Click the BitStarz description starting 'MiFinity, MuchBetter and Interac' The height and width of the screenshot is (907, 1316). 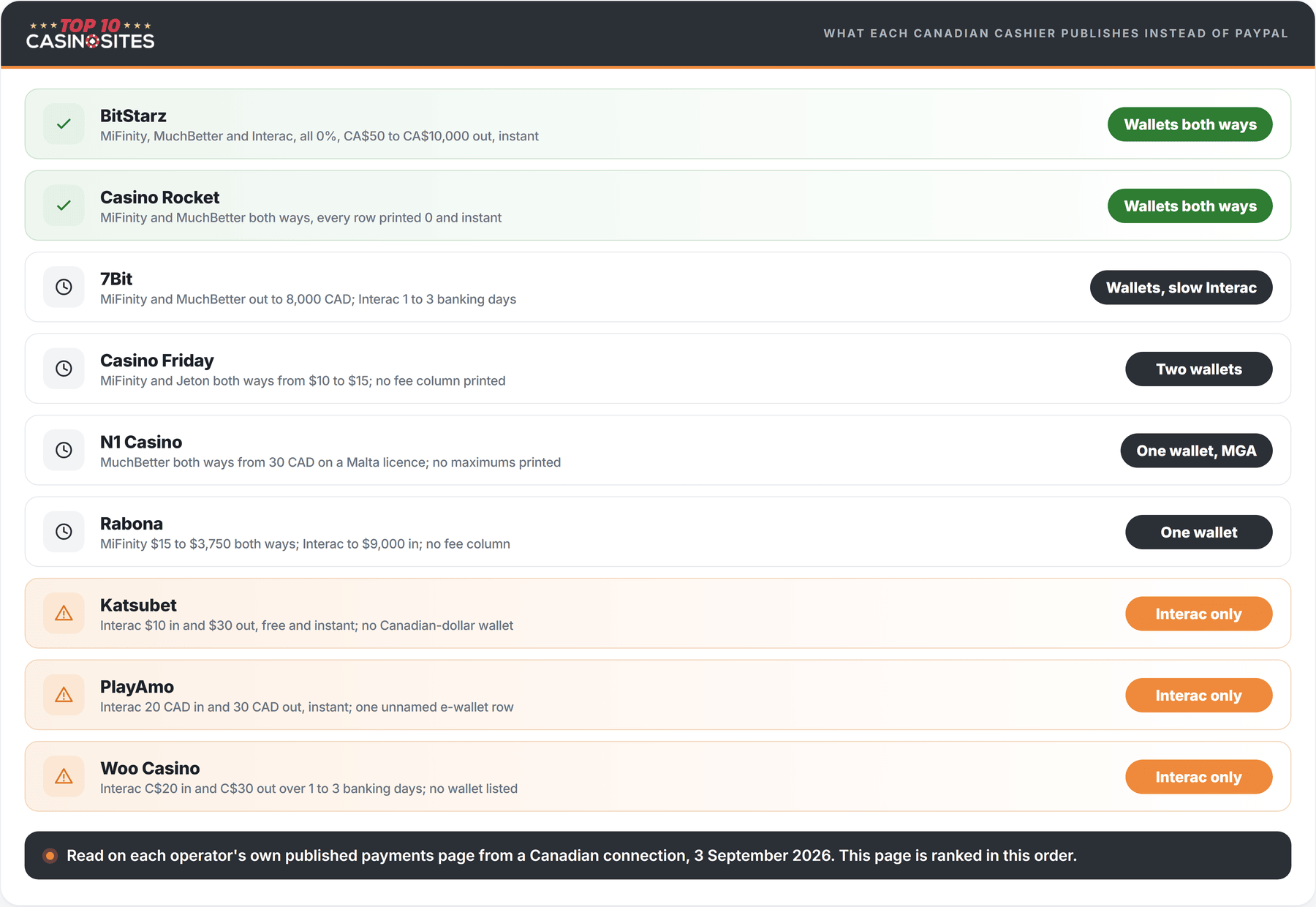click(x=319, y=136)
